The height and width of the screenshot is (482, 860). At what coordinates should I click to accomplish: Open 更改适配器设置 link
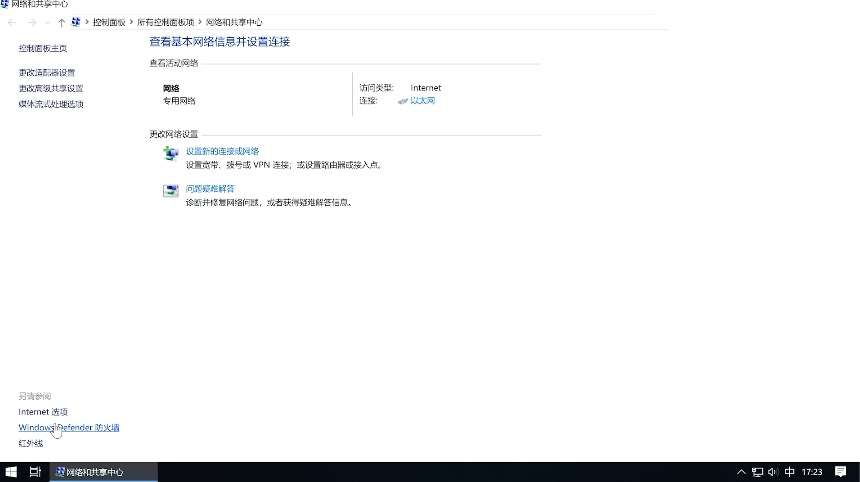point(47,72)
